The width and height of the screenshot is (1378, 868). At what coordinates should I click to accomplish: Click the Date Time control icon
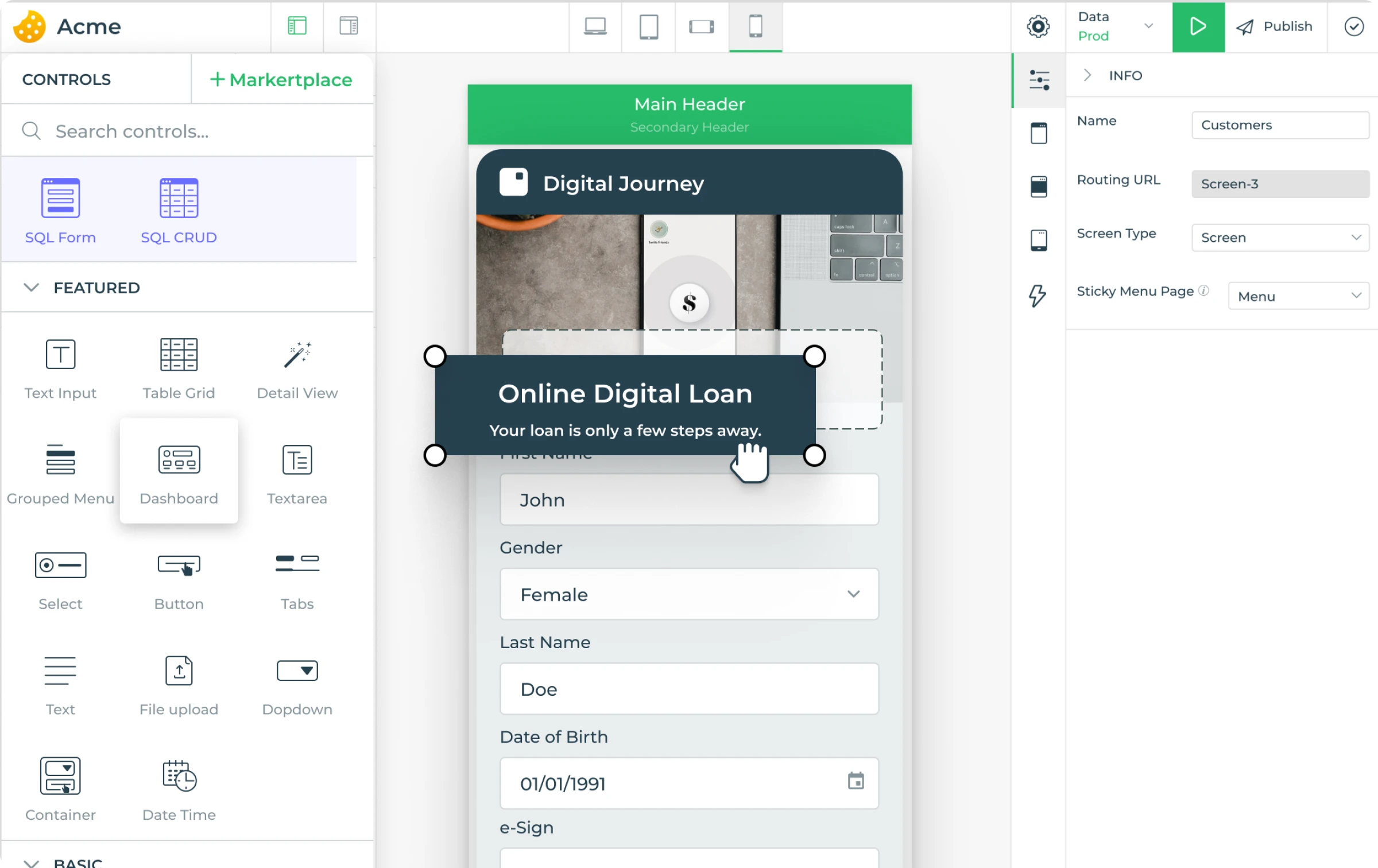[x=179, y=776]
